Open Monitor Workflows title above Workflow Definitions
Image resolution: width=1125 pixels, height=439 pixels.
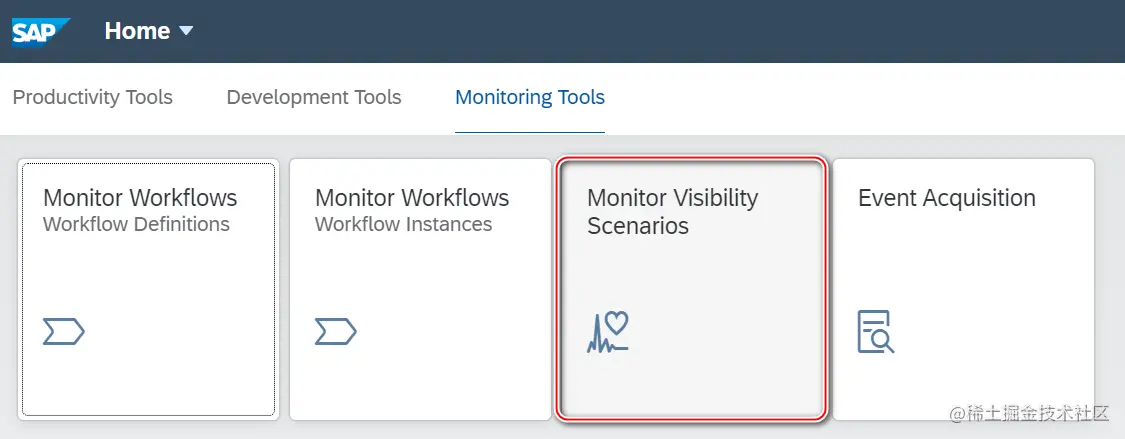[140, 197]
